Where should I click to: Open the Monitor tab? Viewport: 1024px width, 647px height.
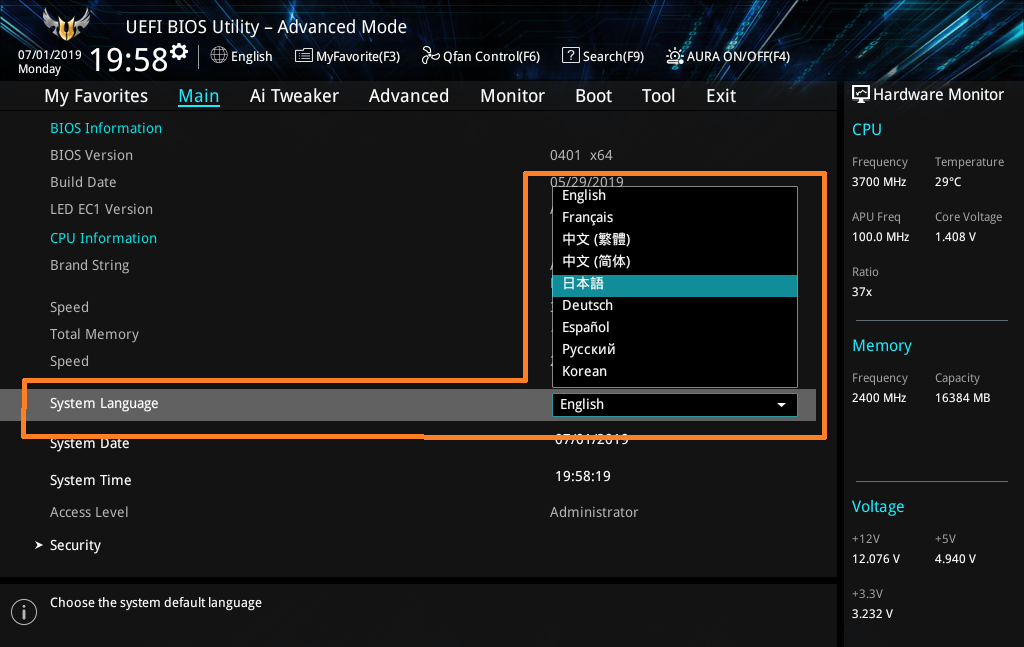[512, 96]
